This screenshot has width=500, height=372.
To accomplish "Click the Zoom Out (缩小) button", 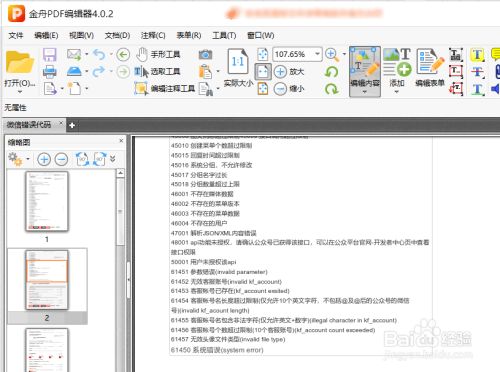I will pos(289,89).
